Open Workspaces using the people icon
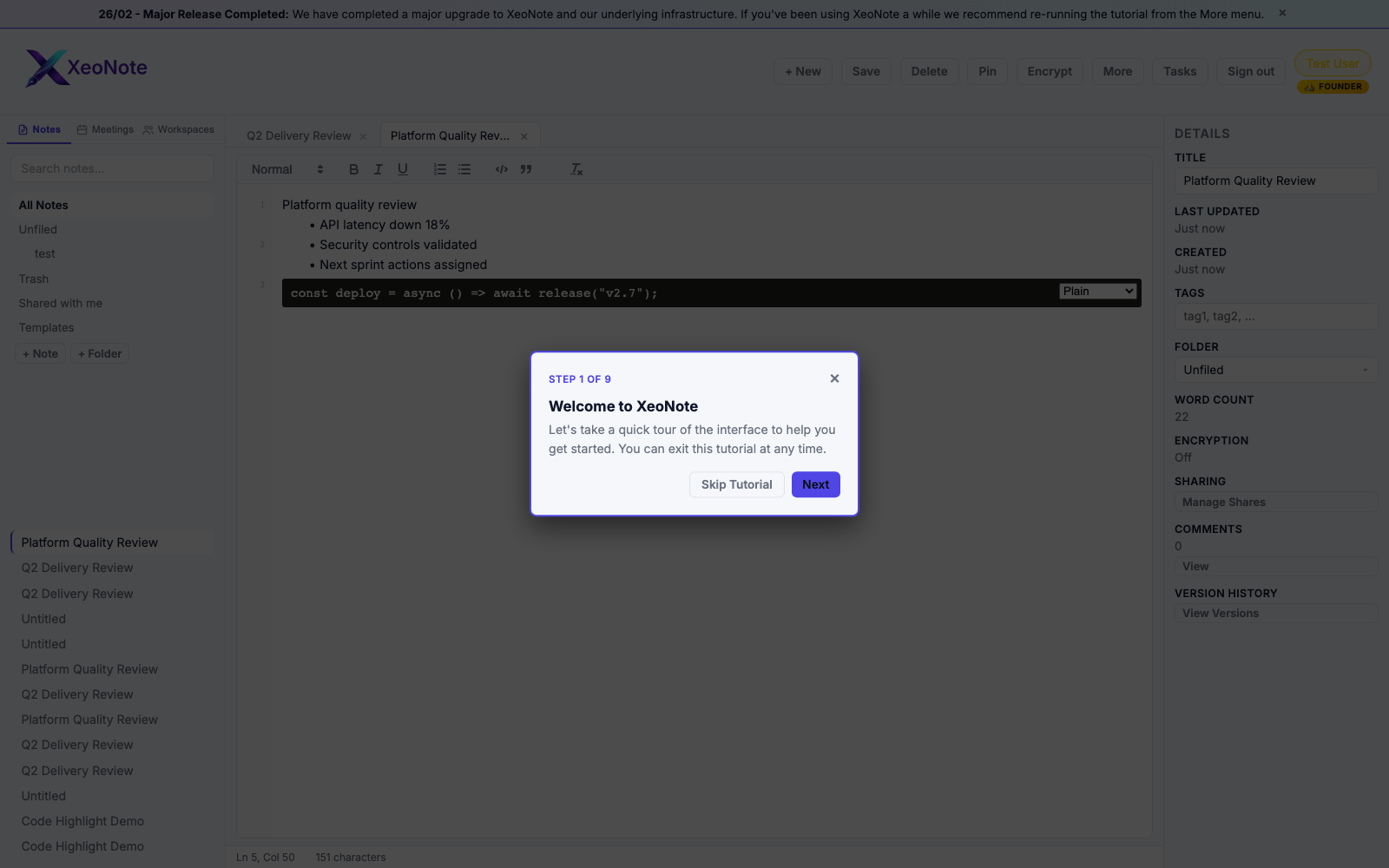 point(179,129)
